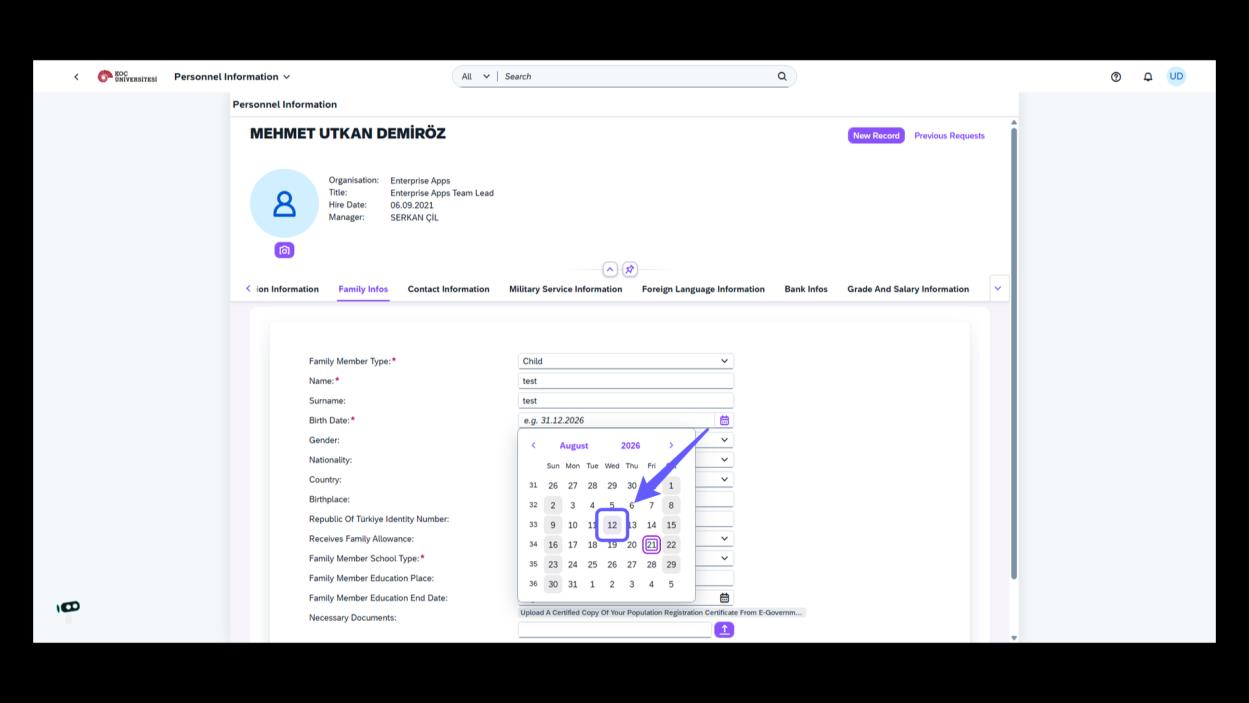Pick August 1 in the calendar
The image size is (1249, 703).
click(671, 486)
